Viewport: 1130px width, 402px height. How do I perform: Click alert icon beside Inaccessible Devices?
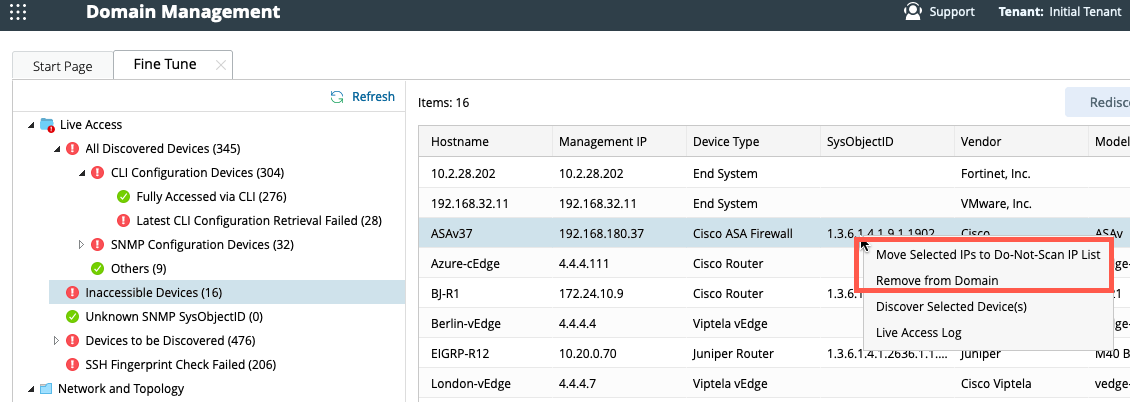[x=72, y=292]
